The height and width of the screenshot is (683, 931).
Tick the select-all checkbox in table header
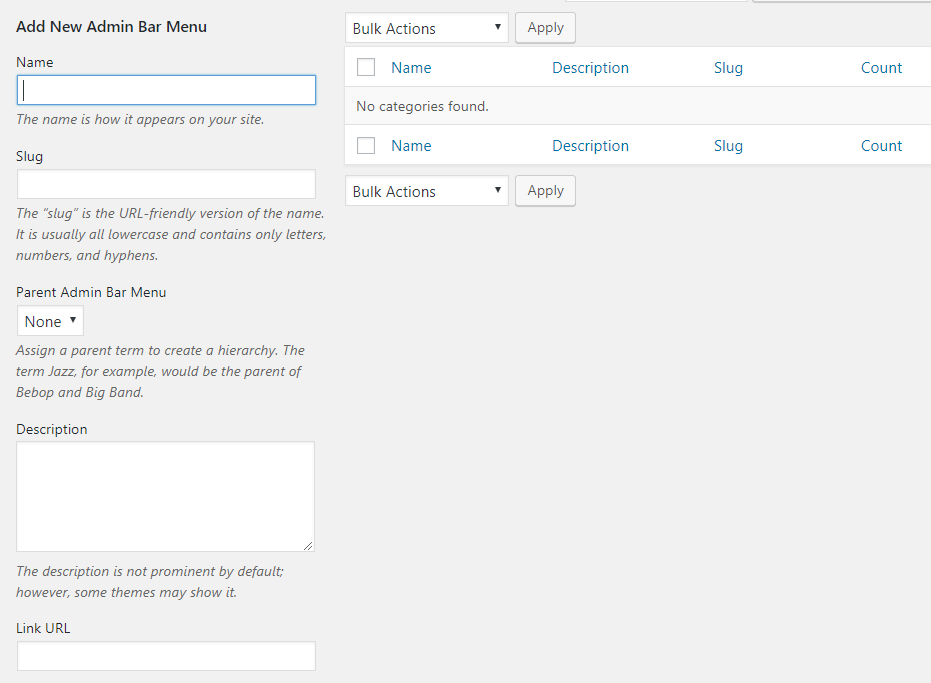[x=366, y=68]
